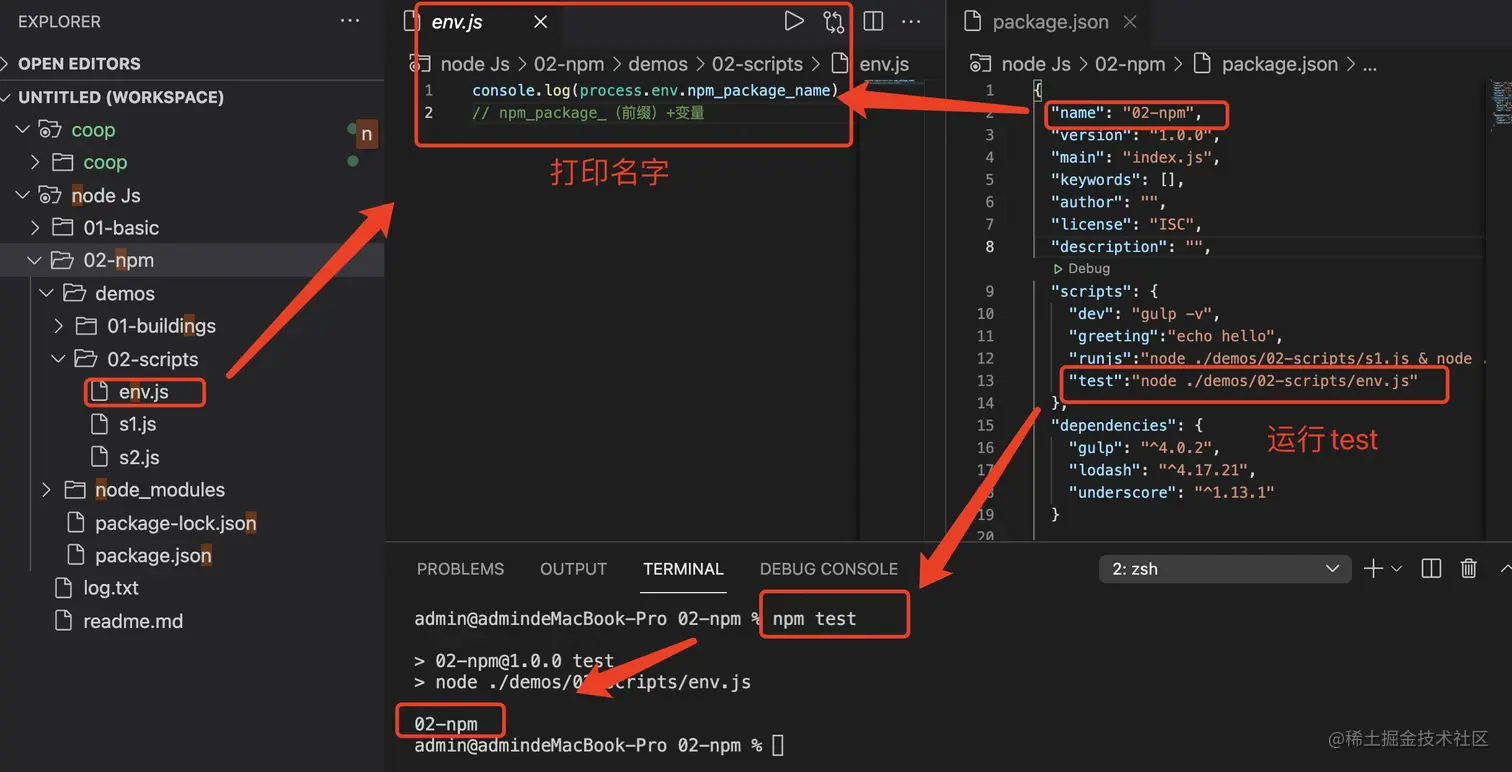Image resolution: width=1512 pixels, height=772 pixels.
Task: Click the demos breadcrumb segment
Action: tap(658, 64)
